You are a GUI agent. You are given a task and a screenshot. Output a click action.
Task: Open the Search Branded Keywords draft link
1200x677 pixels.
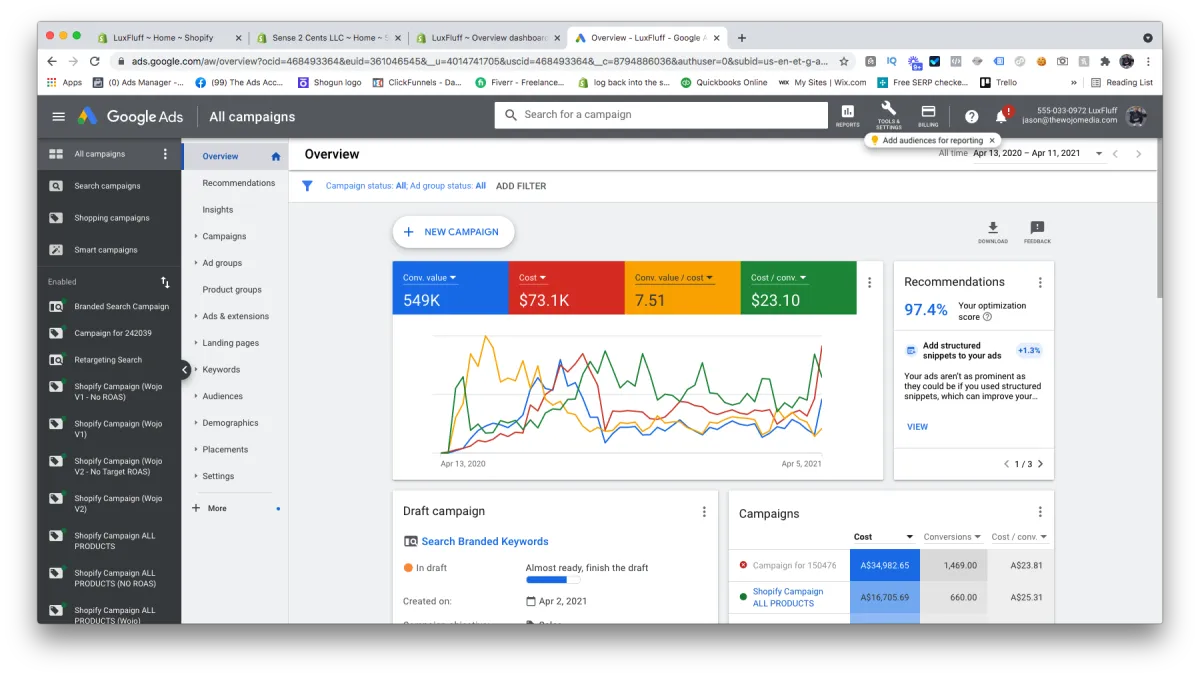click(485, 541)
